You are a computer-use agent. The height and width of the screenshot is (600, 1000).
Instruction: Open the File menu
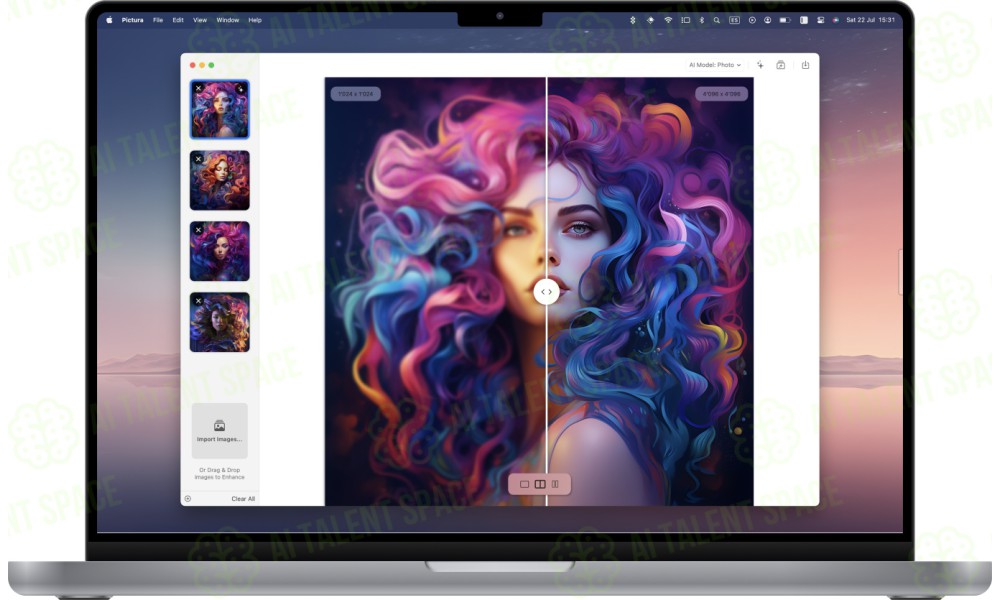point(158,20)
